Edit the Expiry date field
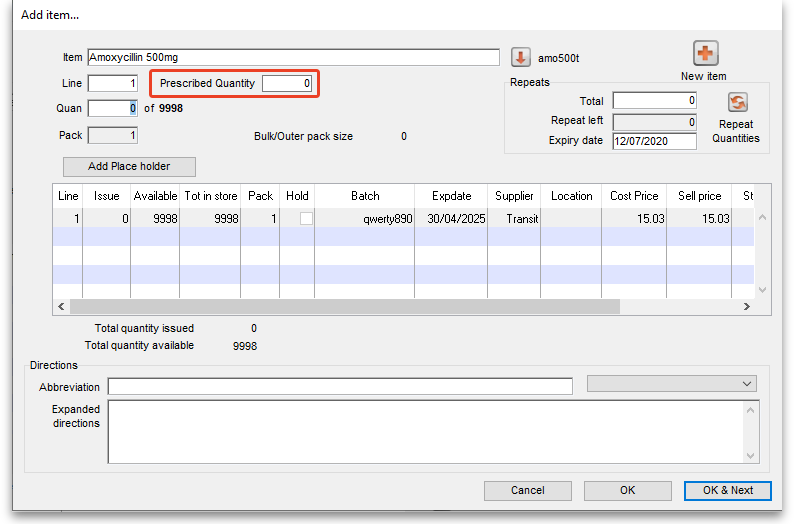Viewport: 794px width, 524px height. coord(654,141)
